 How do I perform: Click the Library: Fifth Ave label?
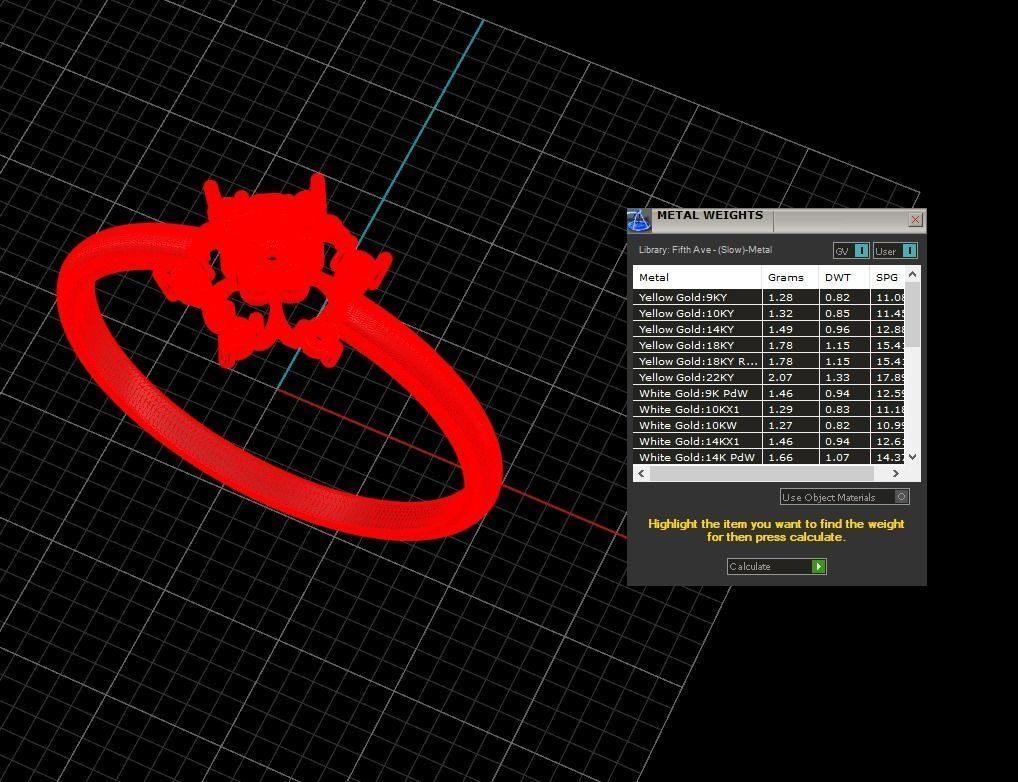pyautogui.click(x=705, y=250)
